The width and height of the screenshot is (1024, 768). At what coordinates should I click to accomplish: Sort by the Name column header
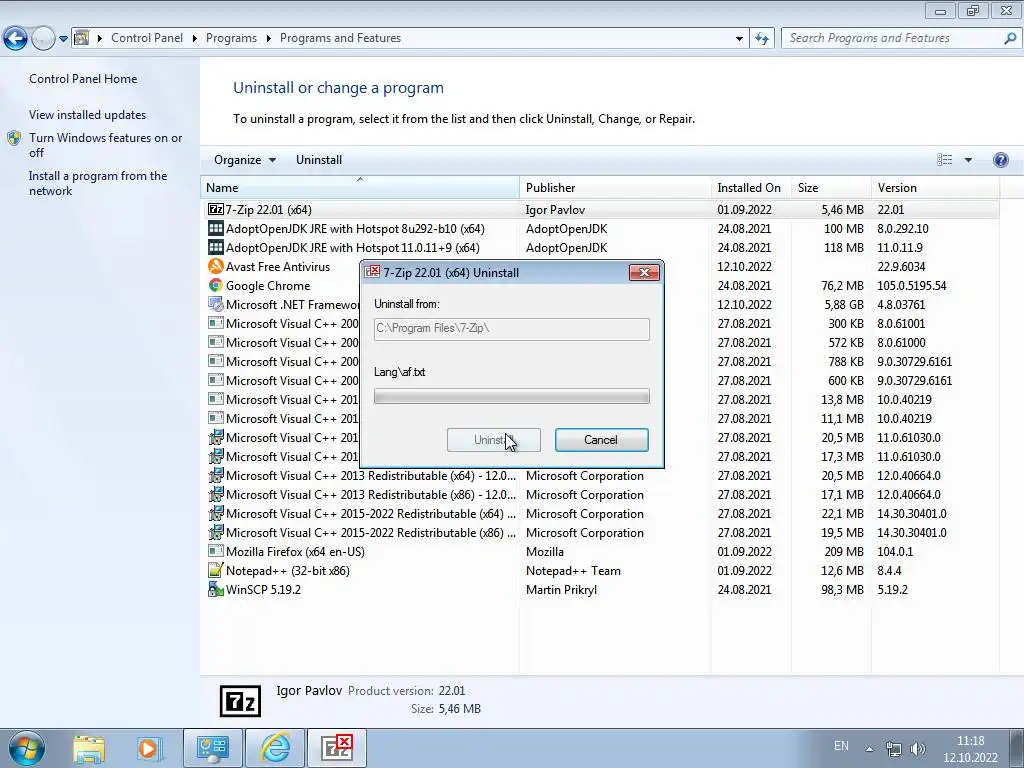click(360, 187)
